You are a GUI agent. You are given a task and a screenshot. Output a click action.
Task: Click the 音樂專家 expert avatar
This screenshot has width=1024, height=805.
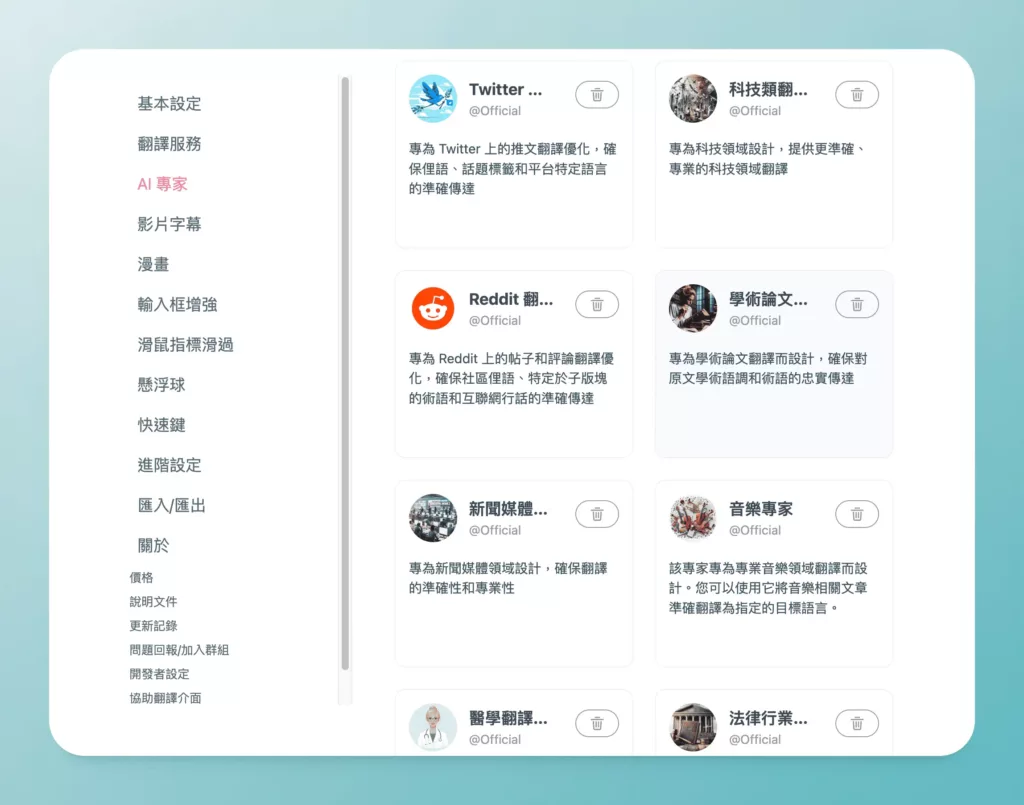click(x=693, y=518)
